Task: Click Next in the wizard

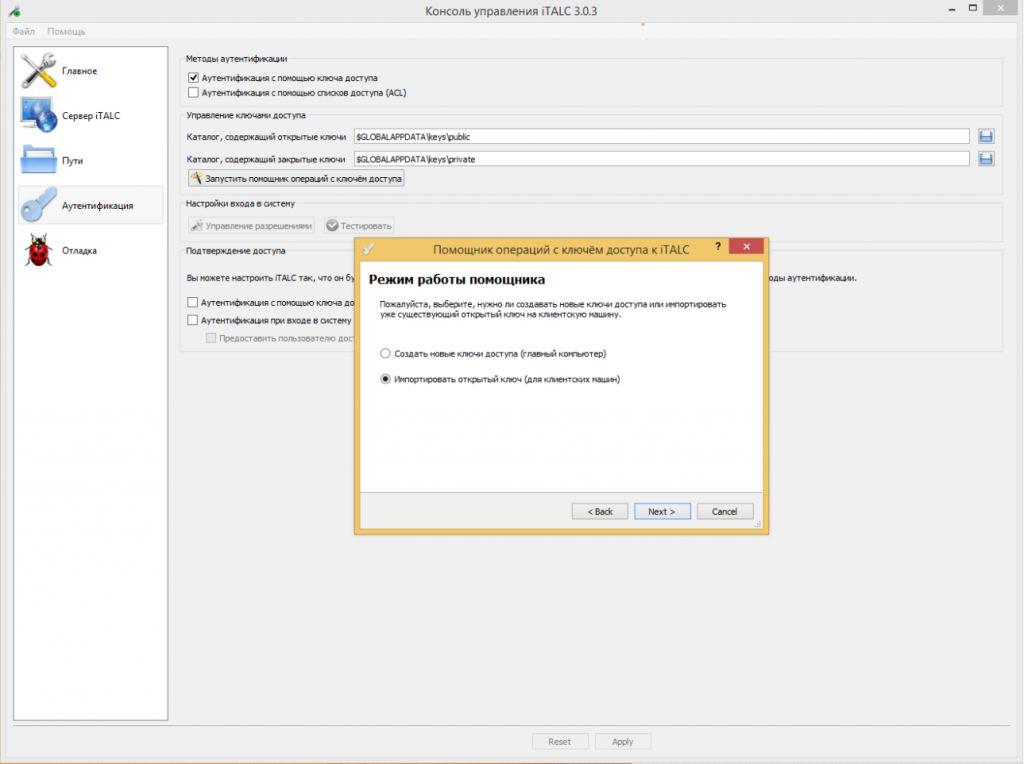Action: [x=662, y=511]
